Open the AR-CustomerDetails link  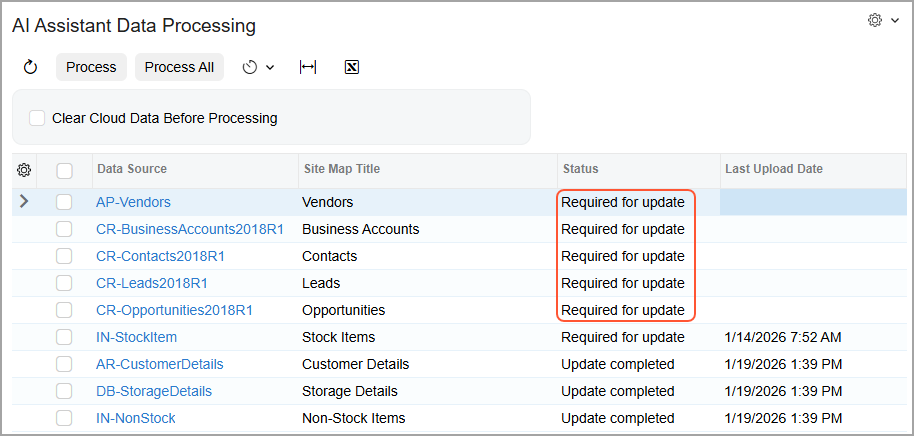(160, 364)
